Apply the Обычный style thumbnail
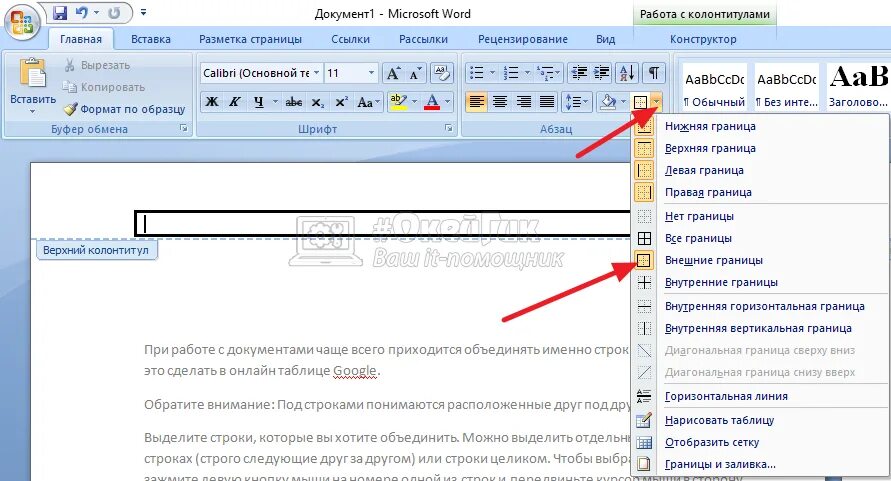This screenshot has height=481, width=891. (714, 86)
